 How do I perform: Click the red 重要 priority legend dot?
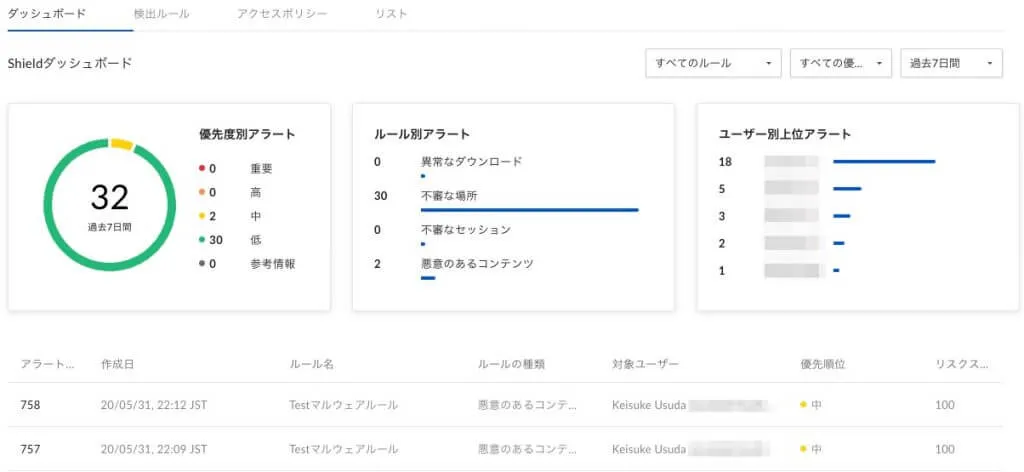(201, 168)
